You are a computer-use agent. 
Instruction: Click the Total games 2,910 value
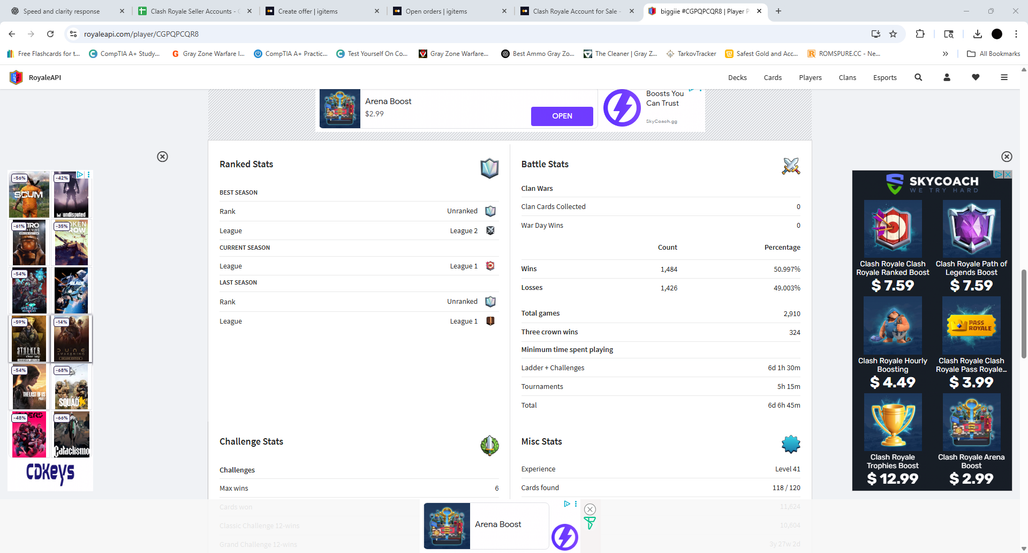(x=791, y=314)
